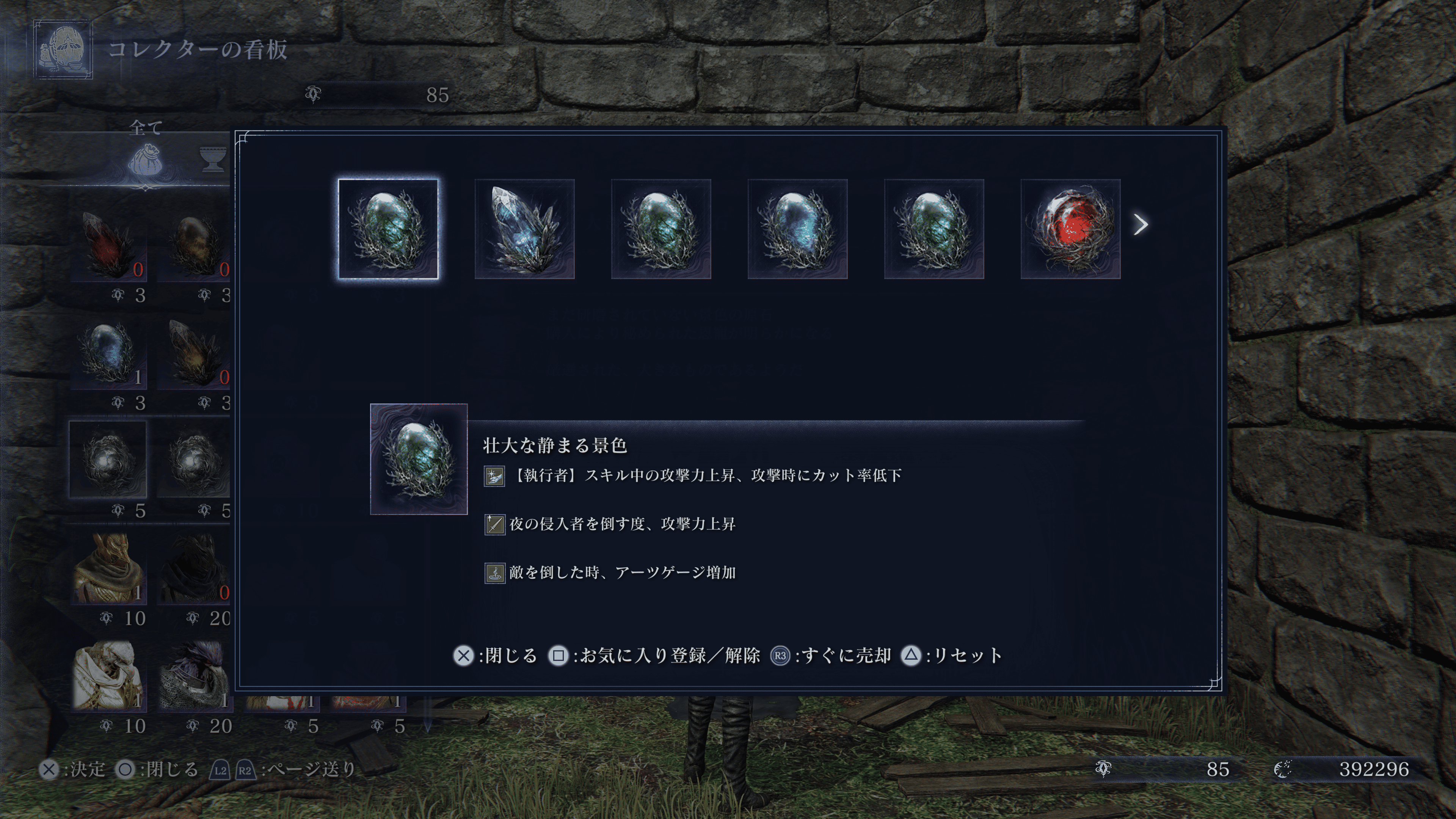Select the blue-tinted relic in fourth slot
Image resolution: width=1456 pixels, height=819 pixels.
tap(797, 229)
